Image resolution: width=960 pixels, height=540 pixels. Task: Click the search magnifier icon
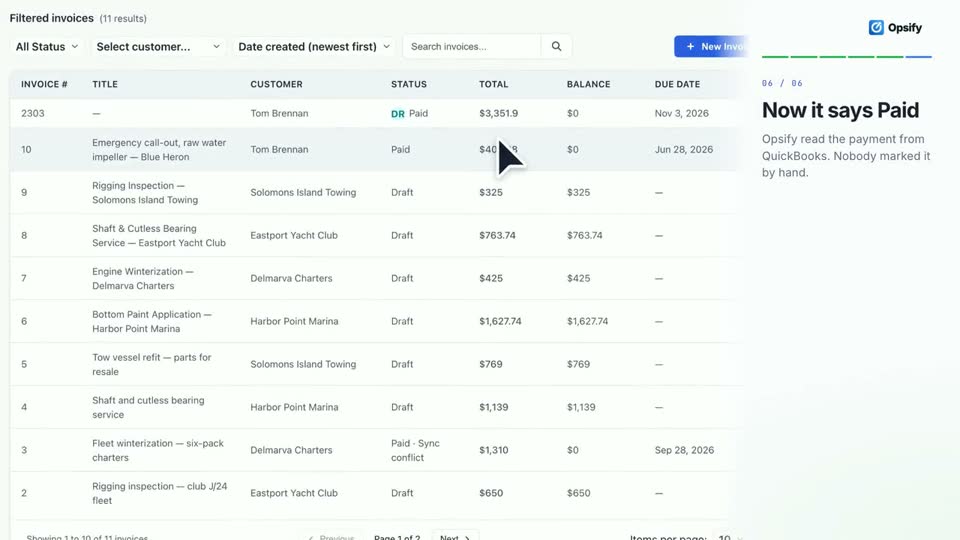tap(556, 47)
